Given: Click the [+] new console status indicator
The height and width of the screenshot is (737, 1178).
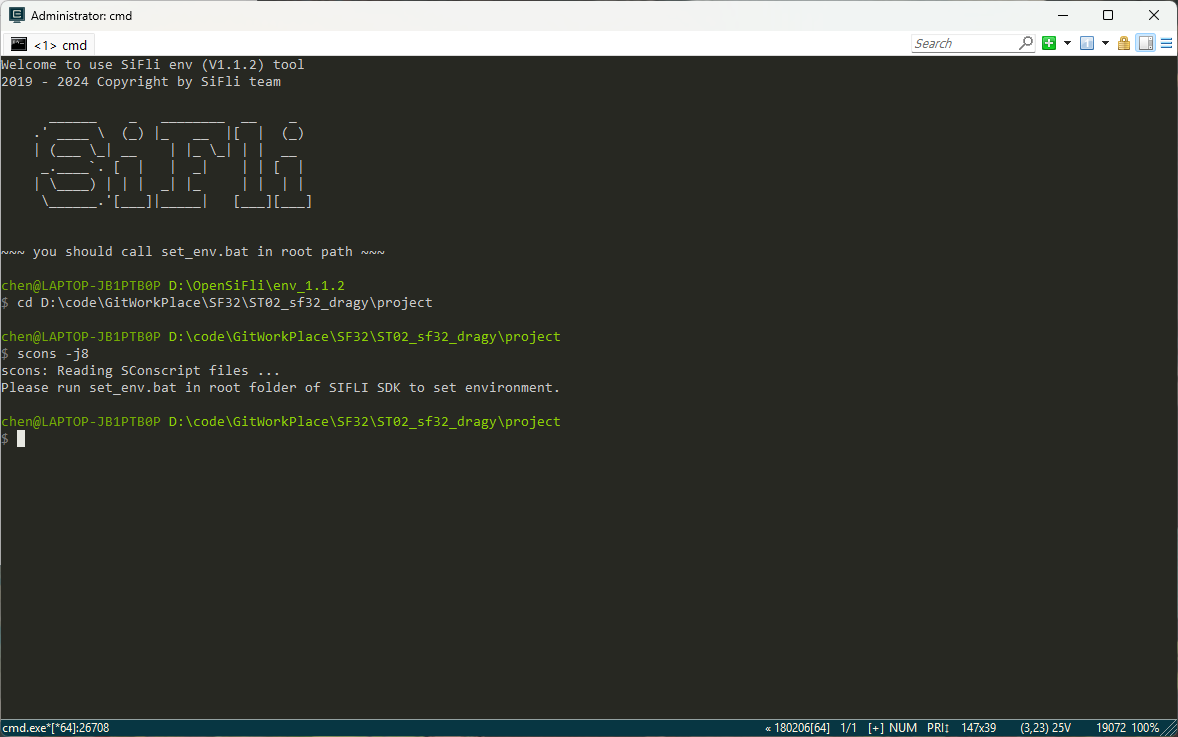Looking at the screenshot, I should pyautogui.click(x=875, y=728).
